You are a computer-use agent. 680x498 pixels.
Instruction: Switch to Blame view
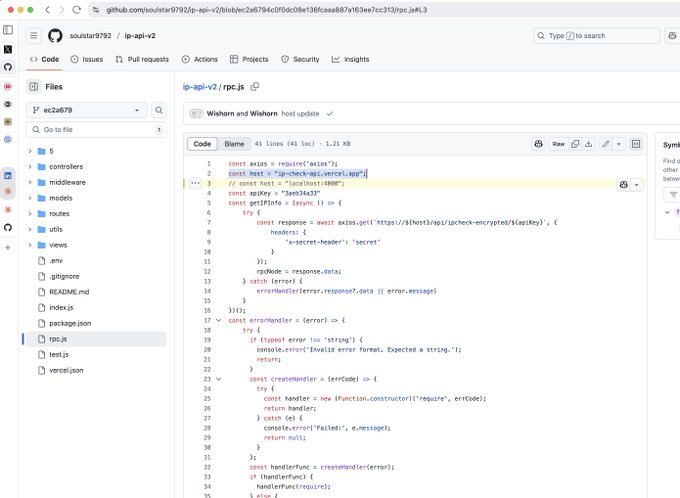tap(234, 144)
